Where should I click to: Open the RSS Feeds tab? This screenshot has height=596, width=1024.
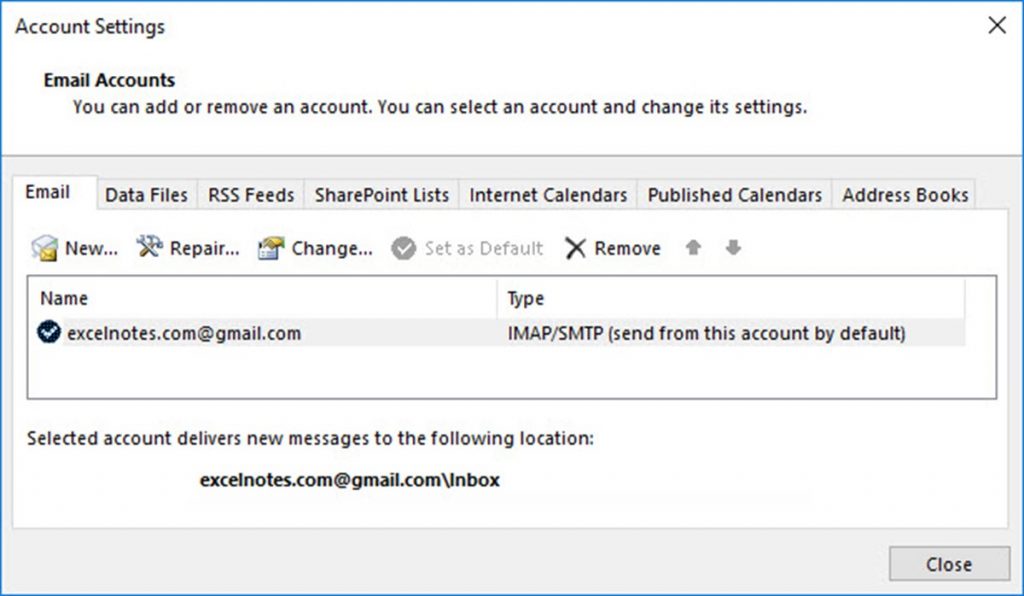click(250, 195)
